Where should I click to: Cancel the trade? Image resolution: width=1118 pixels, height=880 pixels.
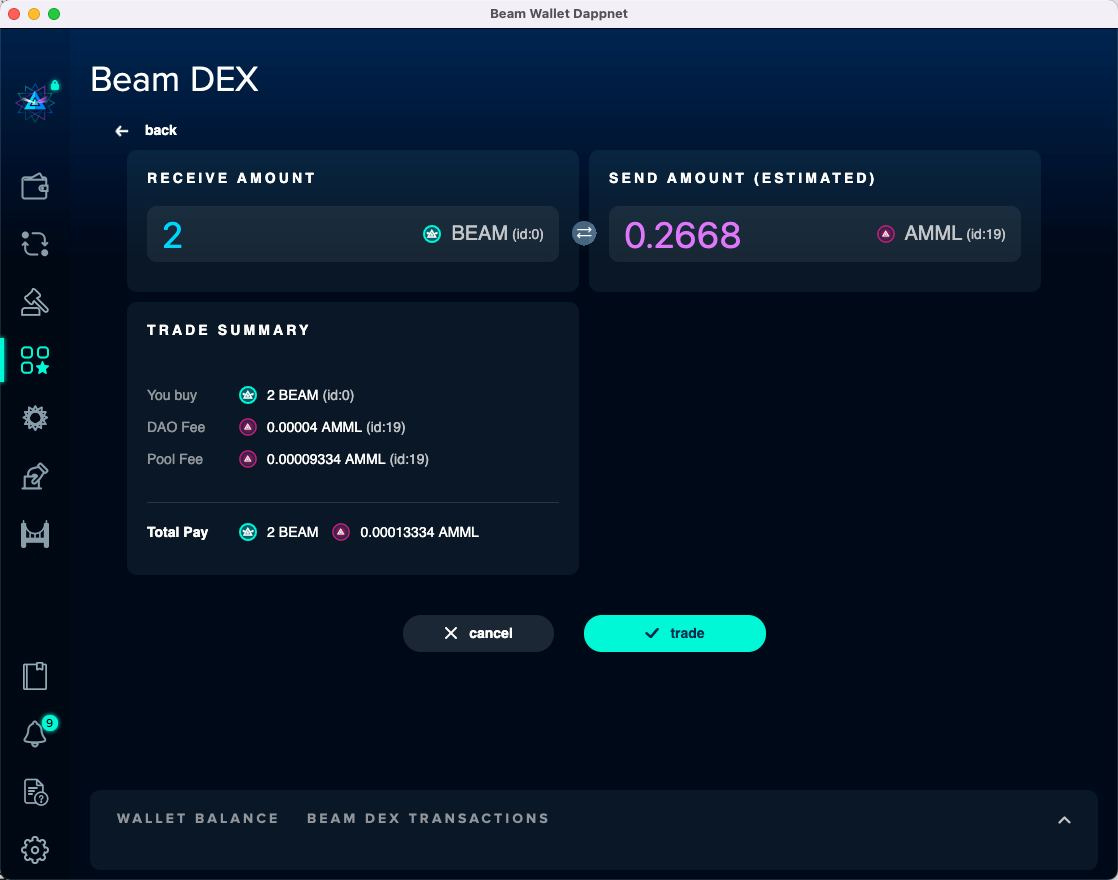[478, 633]
